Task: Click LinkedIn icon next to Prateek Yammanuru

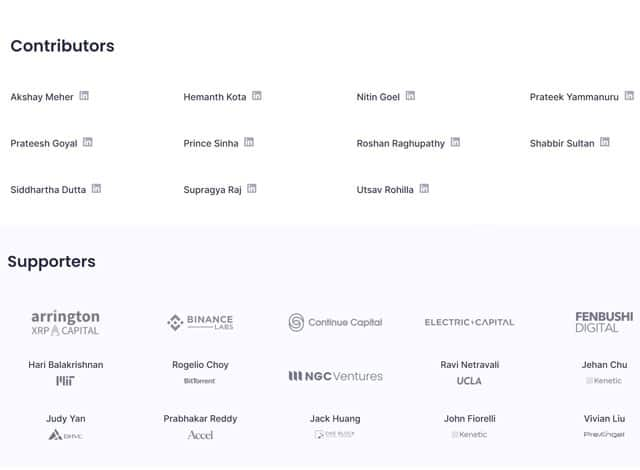Action: click(x=629, y=95)
